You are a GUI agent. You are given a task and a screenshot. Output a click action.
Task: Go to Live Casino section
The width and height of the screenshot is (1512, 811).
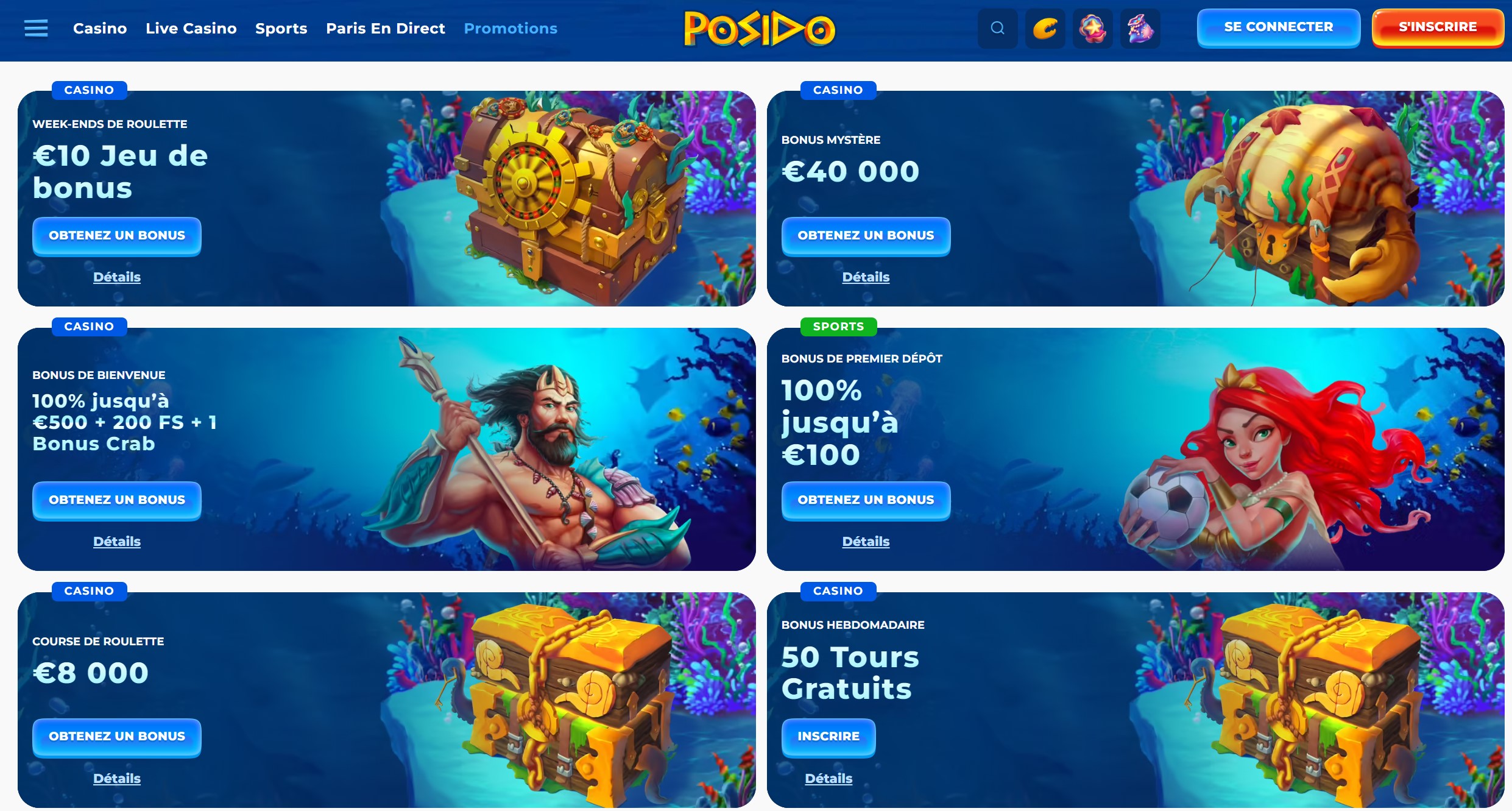191,29
